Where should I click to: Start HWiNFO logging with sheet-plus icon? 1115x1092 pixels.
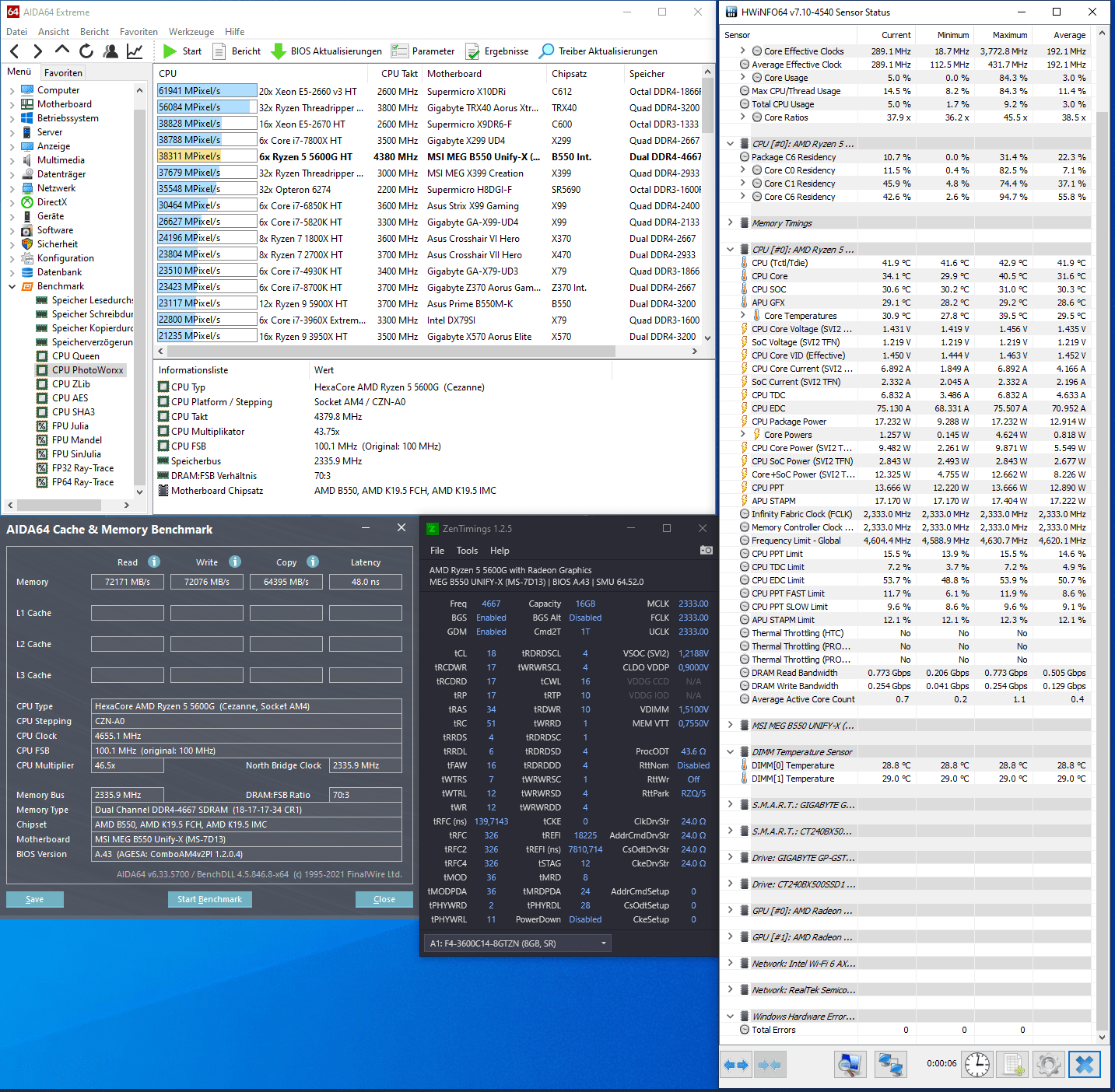[1013, 1065]
